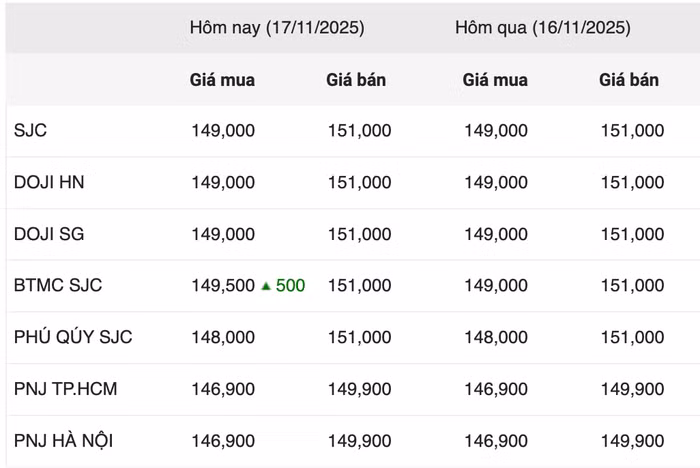The image size is (700, 468).
Task: Select the PNJ HÀ NỘI row label
Action: 64,441
